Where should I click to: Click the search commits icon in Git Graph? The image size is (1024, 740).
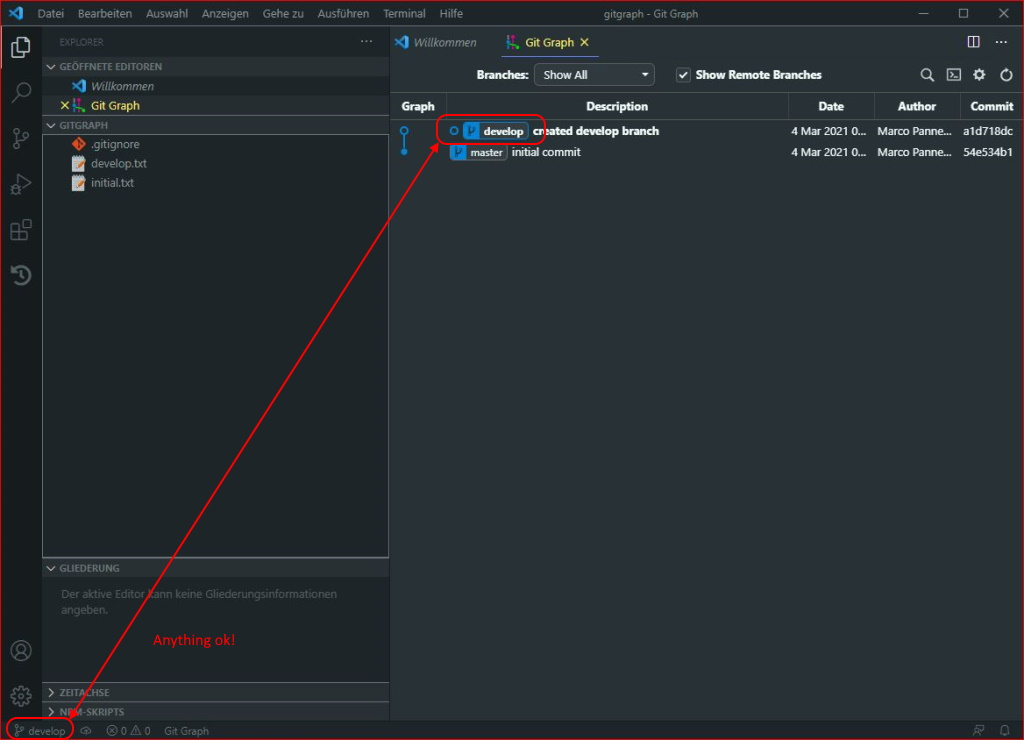927,74
